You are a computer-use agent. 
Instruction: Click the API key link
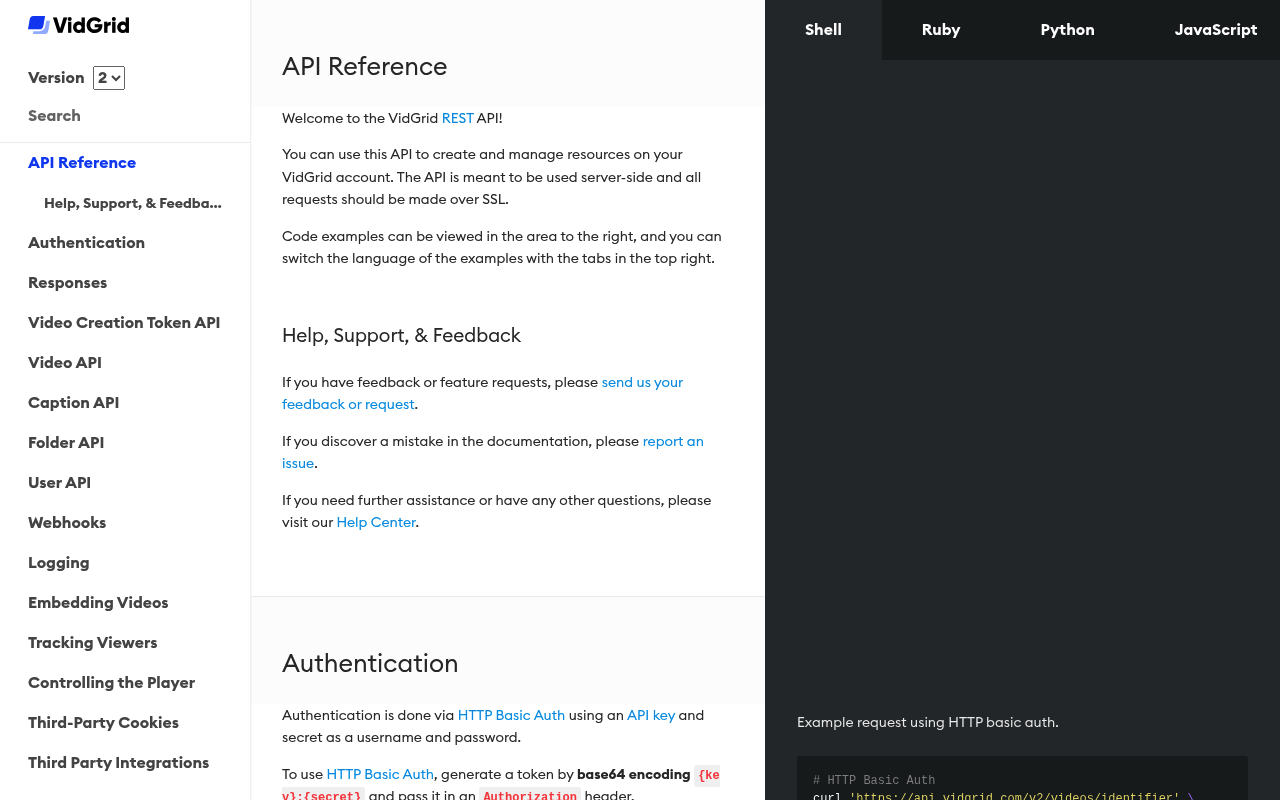coord(651,715)
